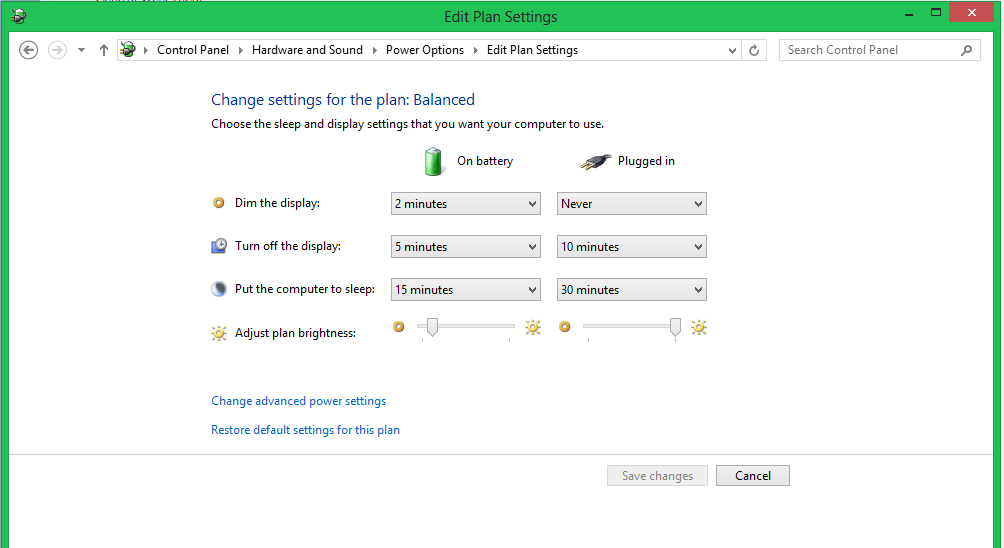Click the Back navigation arrow
Viewport: 1004px width, 548px height.
[x=28, y=50]
